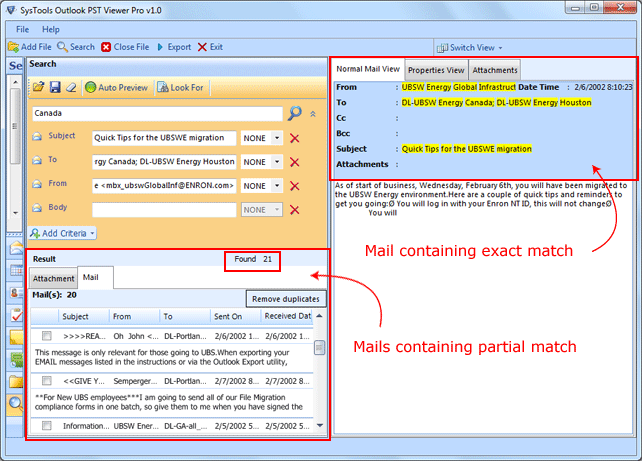Click the Remove duplicates button
Screen dimensions: 642x461
coord(286,299)
